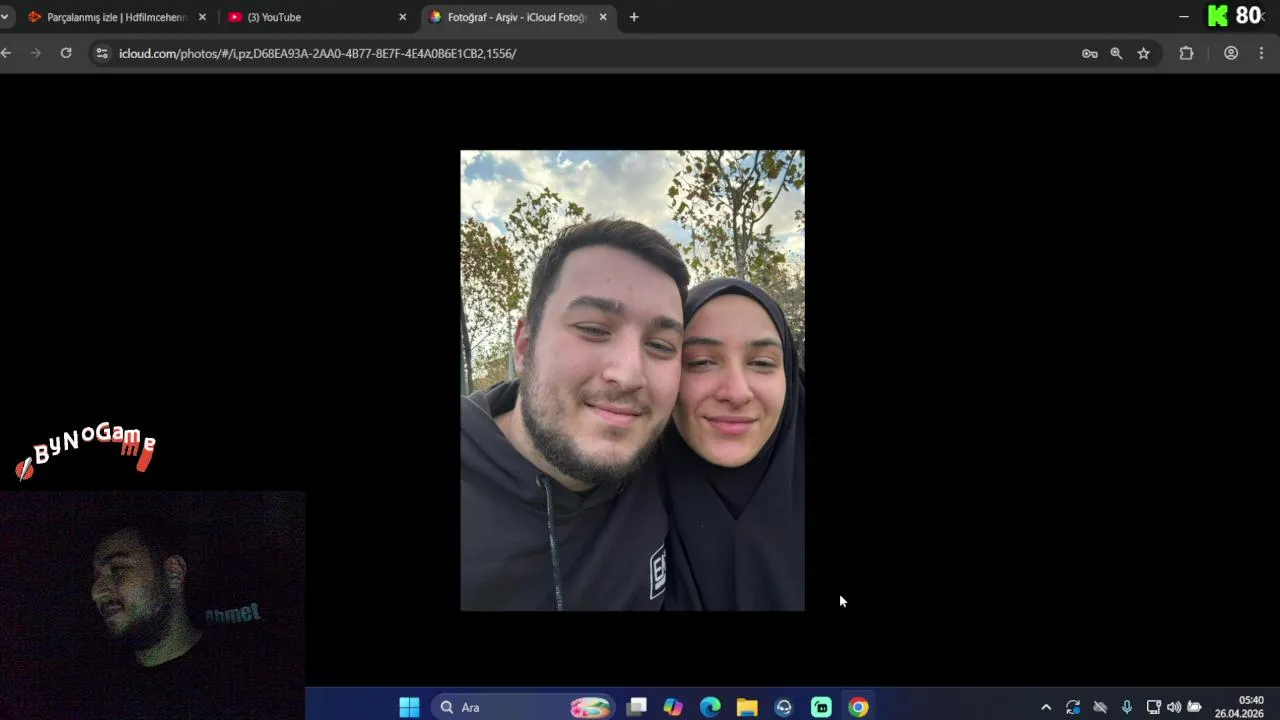The image size is (1280, 720).
Task: Minimize the Chrome window
Action: [x=1184, y=17]
